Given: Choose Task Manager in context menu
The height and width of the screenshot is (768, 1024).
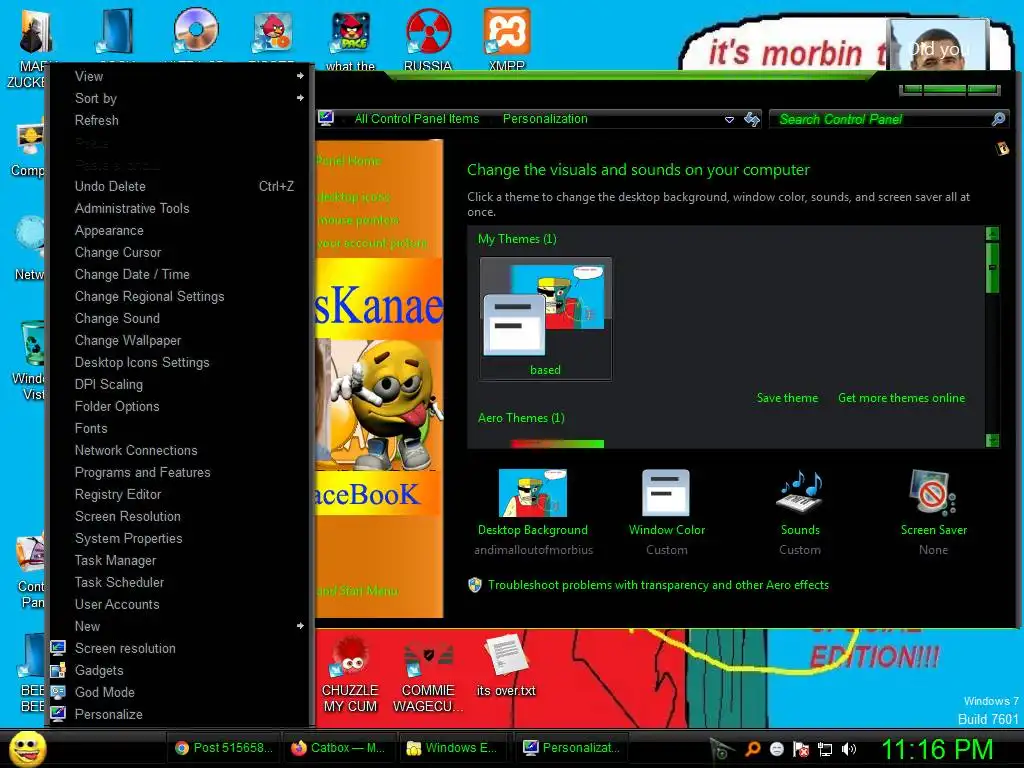Looking at the screenshot, I should pyautogui.click(x=180, y=560).
